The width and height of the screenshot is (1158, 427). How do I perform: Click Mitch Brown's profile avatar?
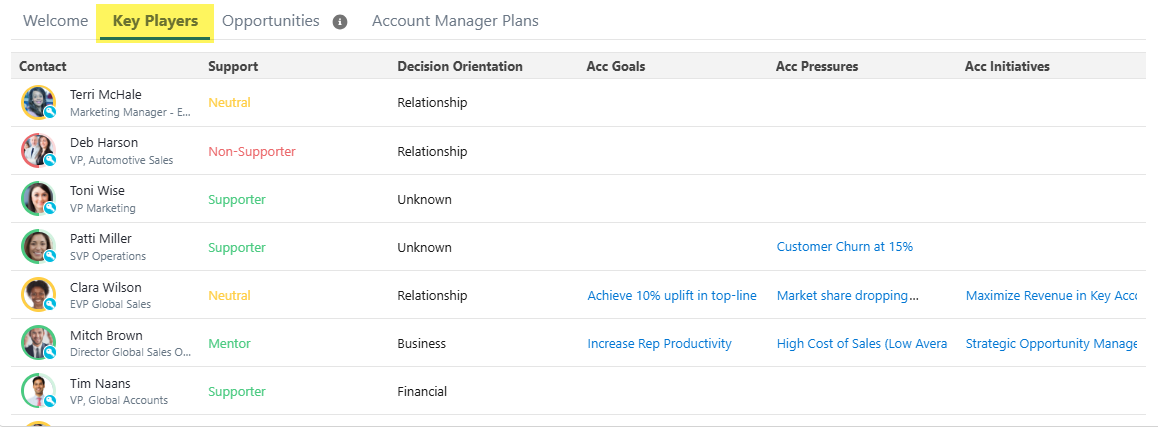[x=38, y=343]
